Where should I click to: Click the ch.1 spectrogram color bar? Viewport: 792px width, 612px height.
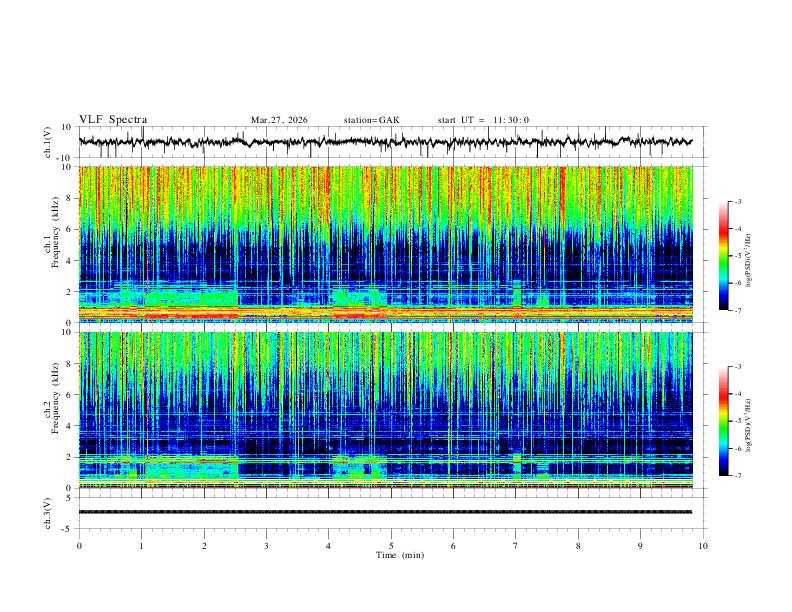coord(724,256)
